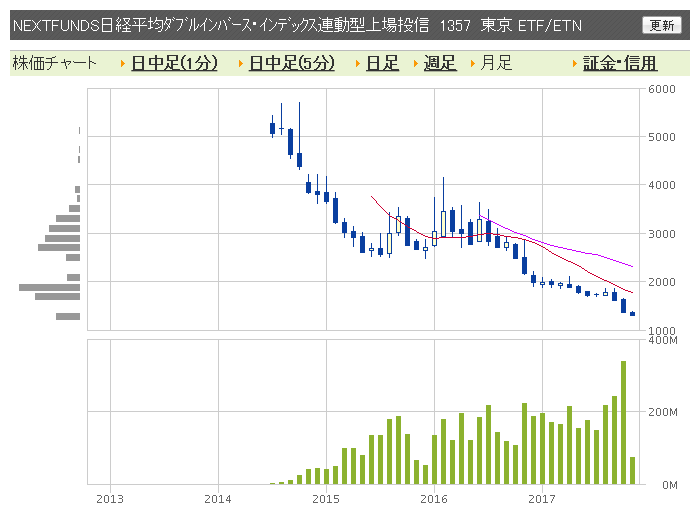Click orange arrow beside 月足
696x522 pixels.
tap(472, 63)
